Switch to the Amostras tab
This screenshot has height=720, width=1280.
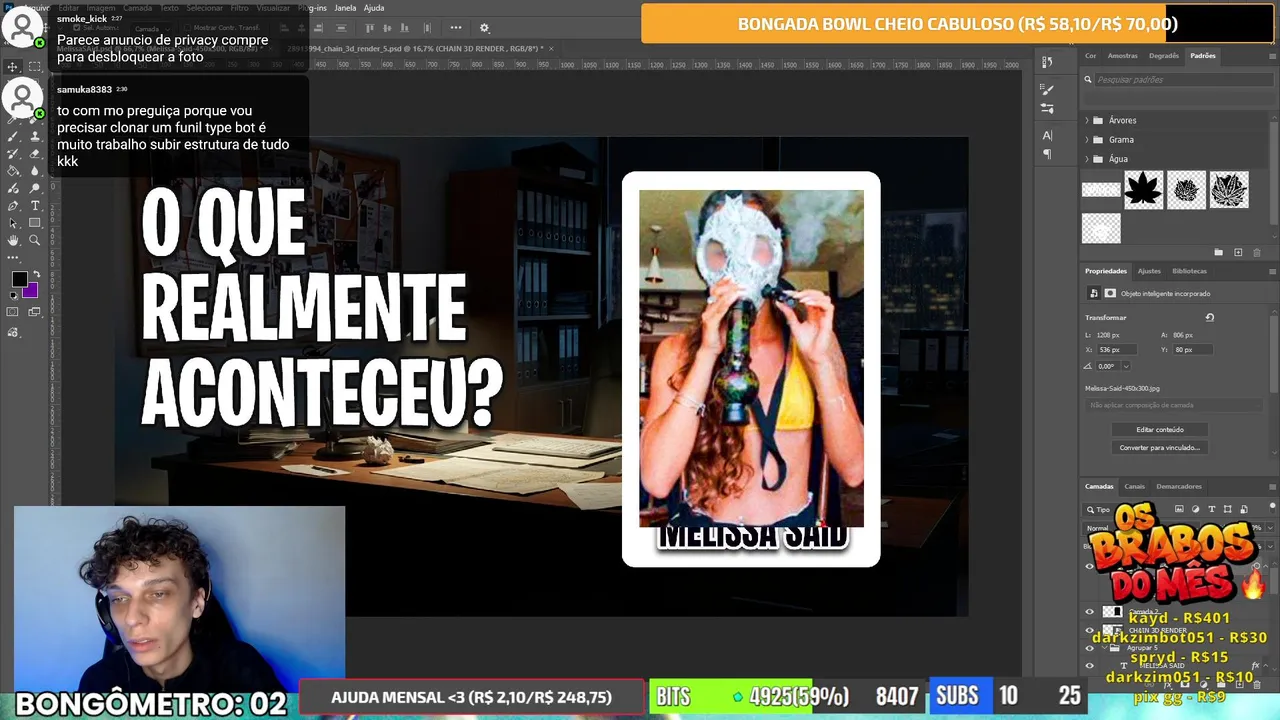(x=1122, y=56)
